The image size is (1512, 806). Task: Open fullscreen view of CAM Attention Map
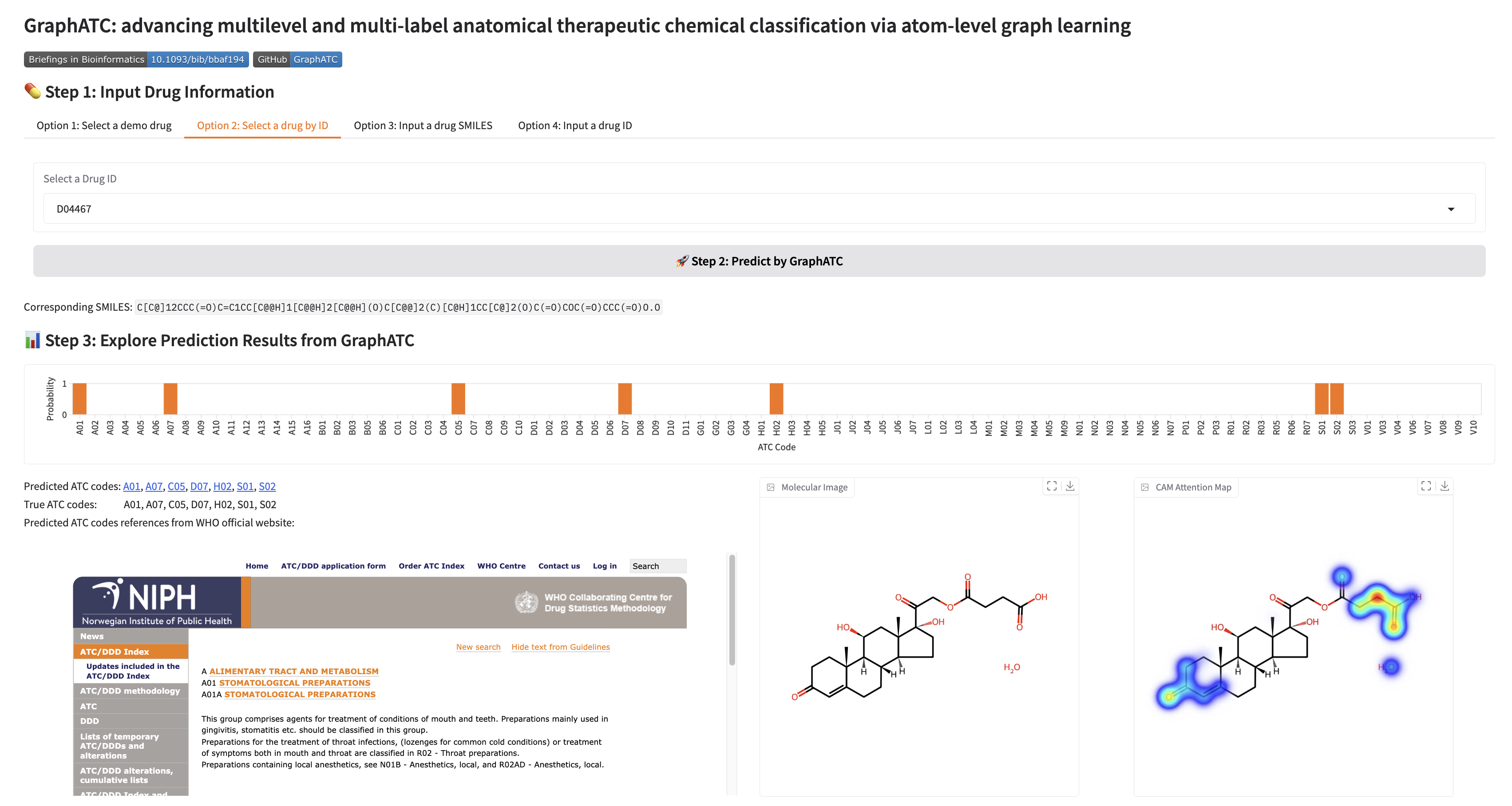pos(1426,486)
